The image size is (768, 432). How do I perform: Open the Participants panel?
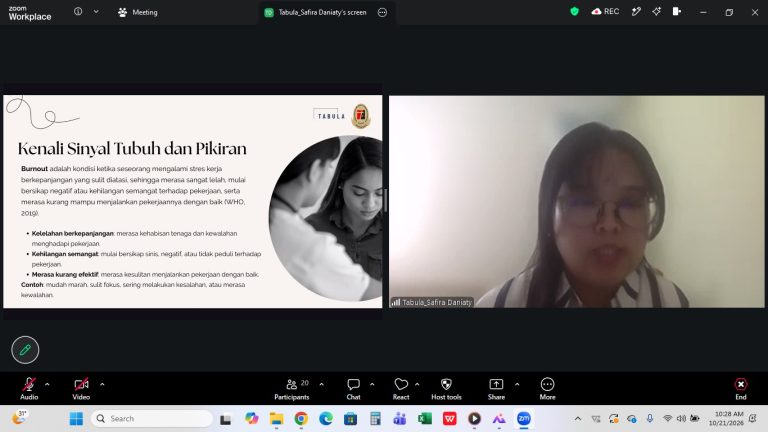292,388
